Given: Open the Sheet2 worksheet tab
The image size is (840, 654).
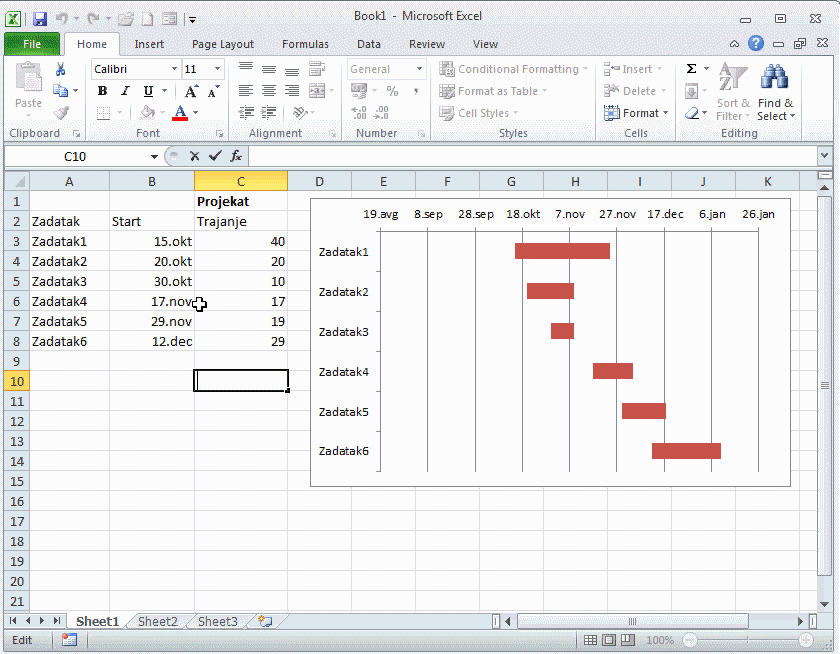Looking at the screenshot, I should pos(157,622).
